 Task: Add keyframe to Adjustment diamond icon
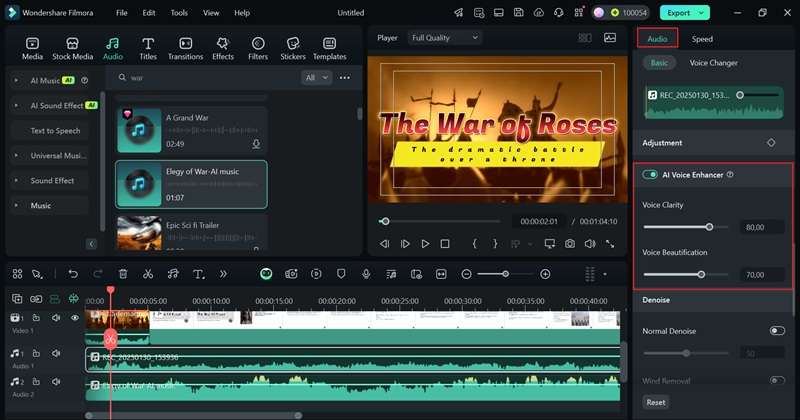click(x=771, y=143)
